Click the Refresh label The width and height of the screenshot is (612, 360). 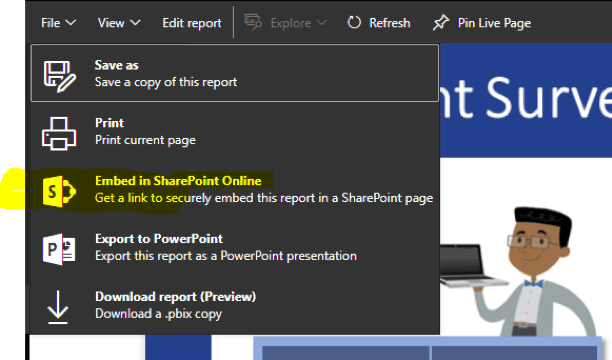coord(390,23)
